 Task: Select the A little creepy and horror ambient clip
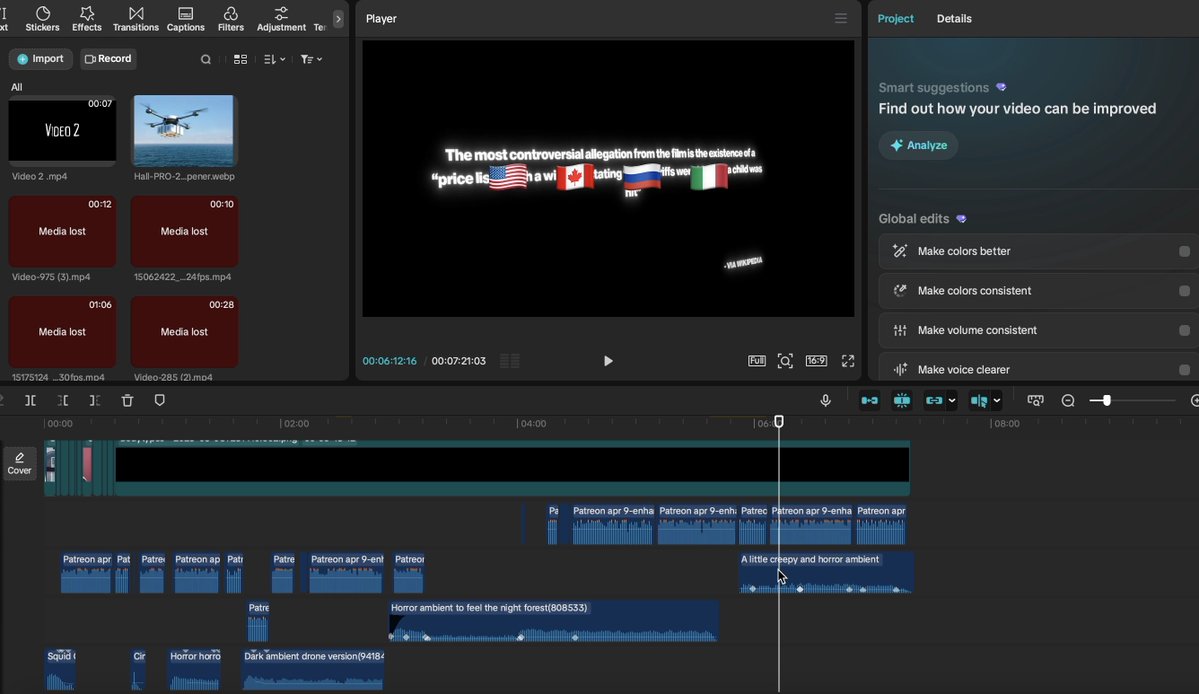(826, 573)
